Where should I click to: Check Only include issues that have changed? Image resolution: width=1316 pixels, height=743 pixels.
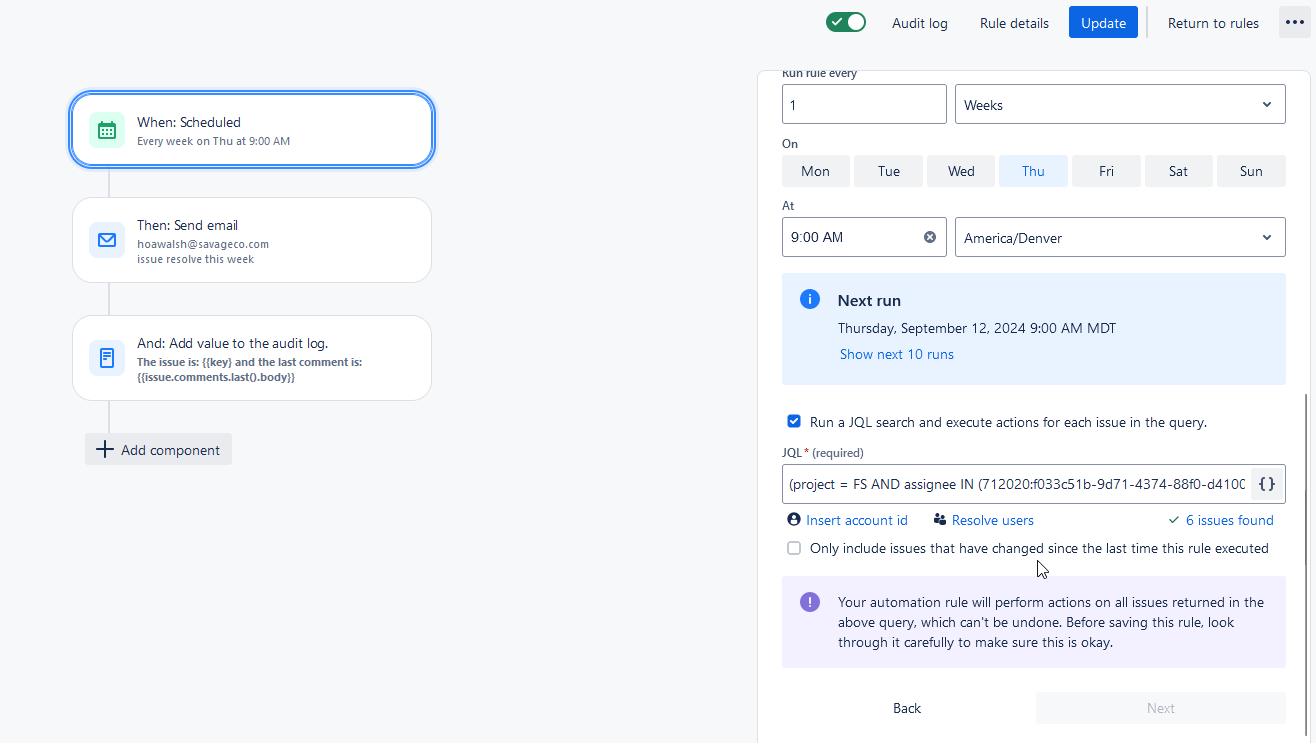(794, 548)
